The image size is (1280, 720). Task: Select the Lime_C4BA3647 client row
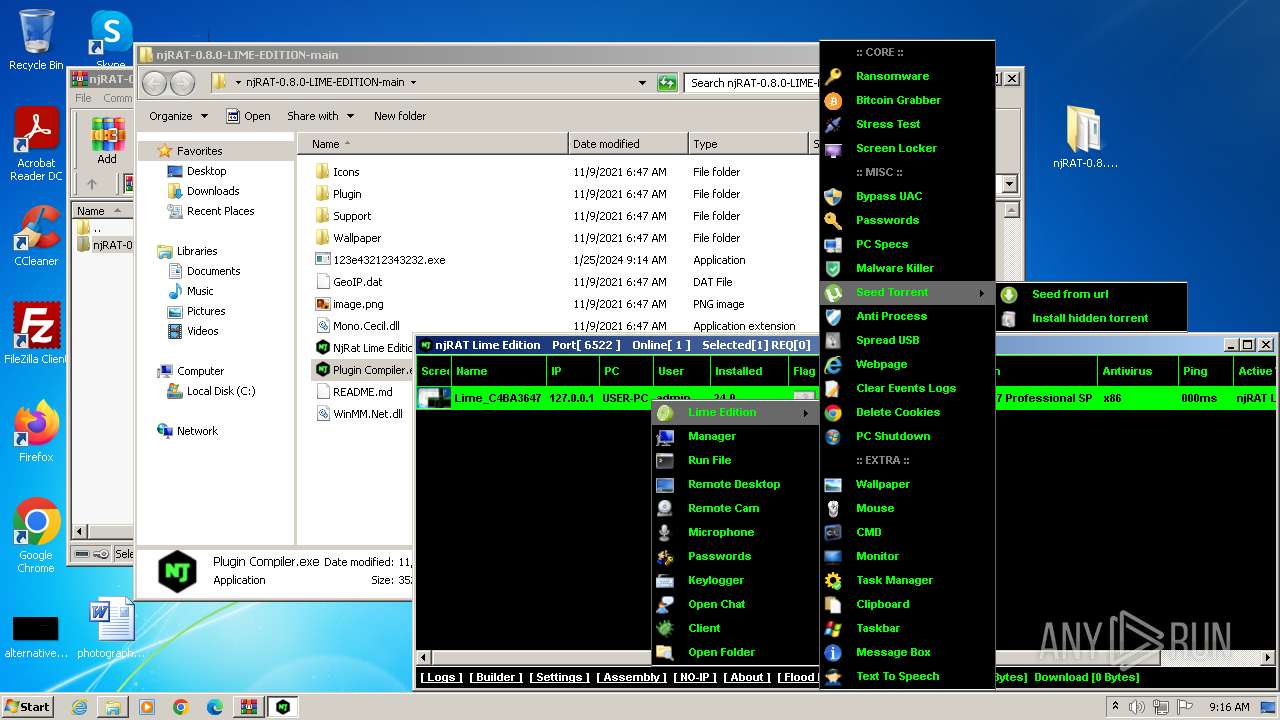(x=847, y=398)
